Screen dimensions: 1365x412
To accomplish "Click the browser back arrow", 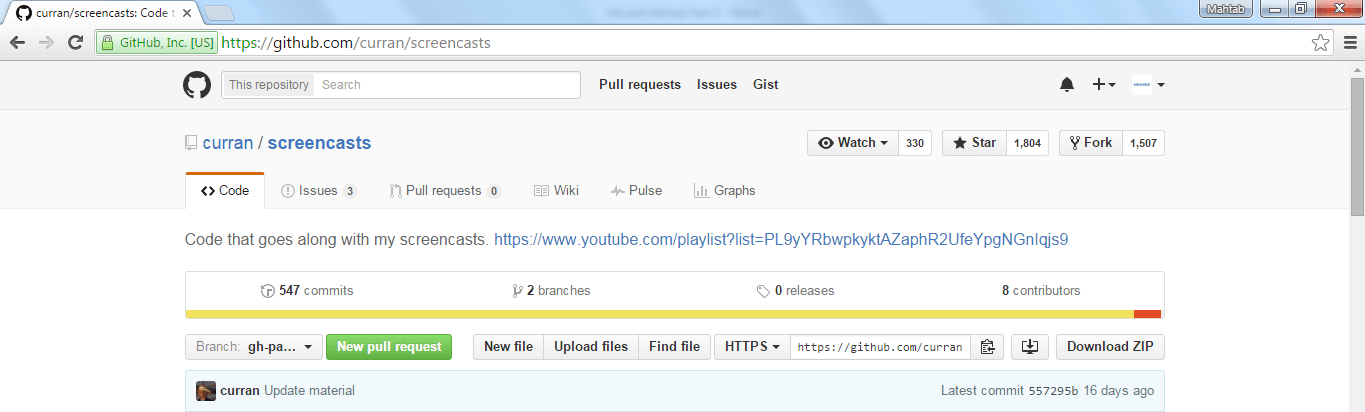I will (18, 43).
